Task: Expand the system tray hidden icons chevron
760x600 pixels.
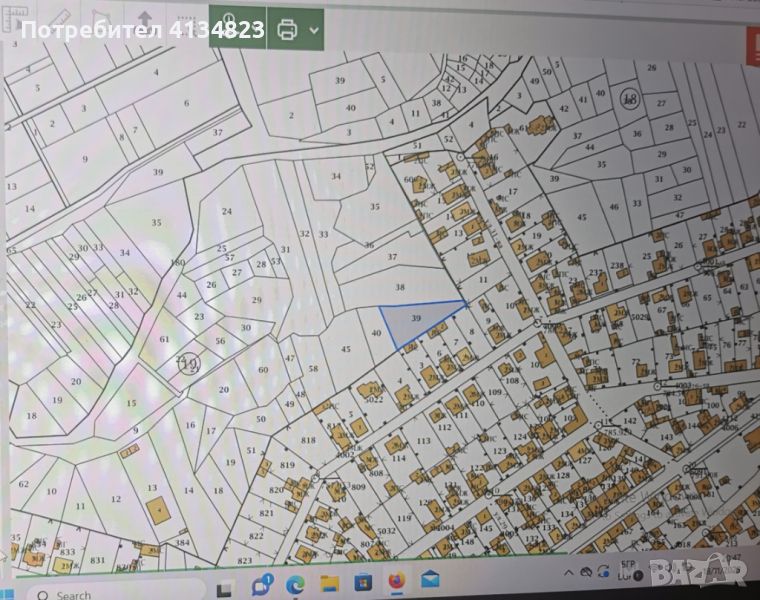Action: (569, 572)
